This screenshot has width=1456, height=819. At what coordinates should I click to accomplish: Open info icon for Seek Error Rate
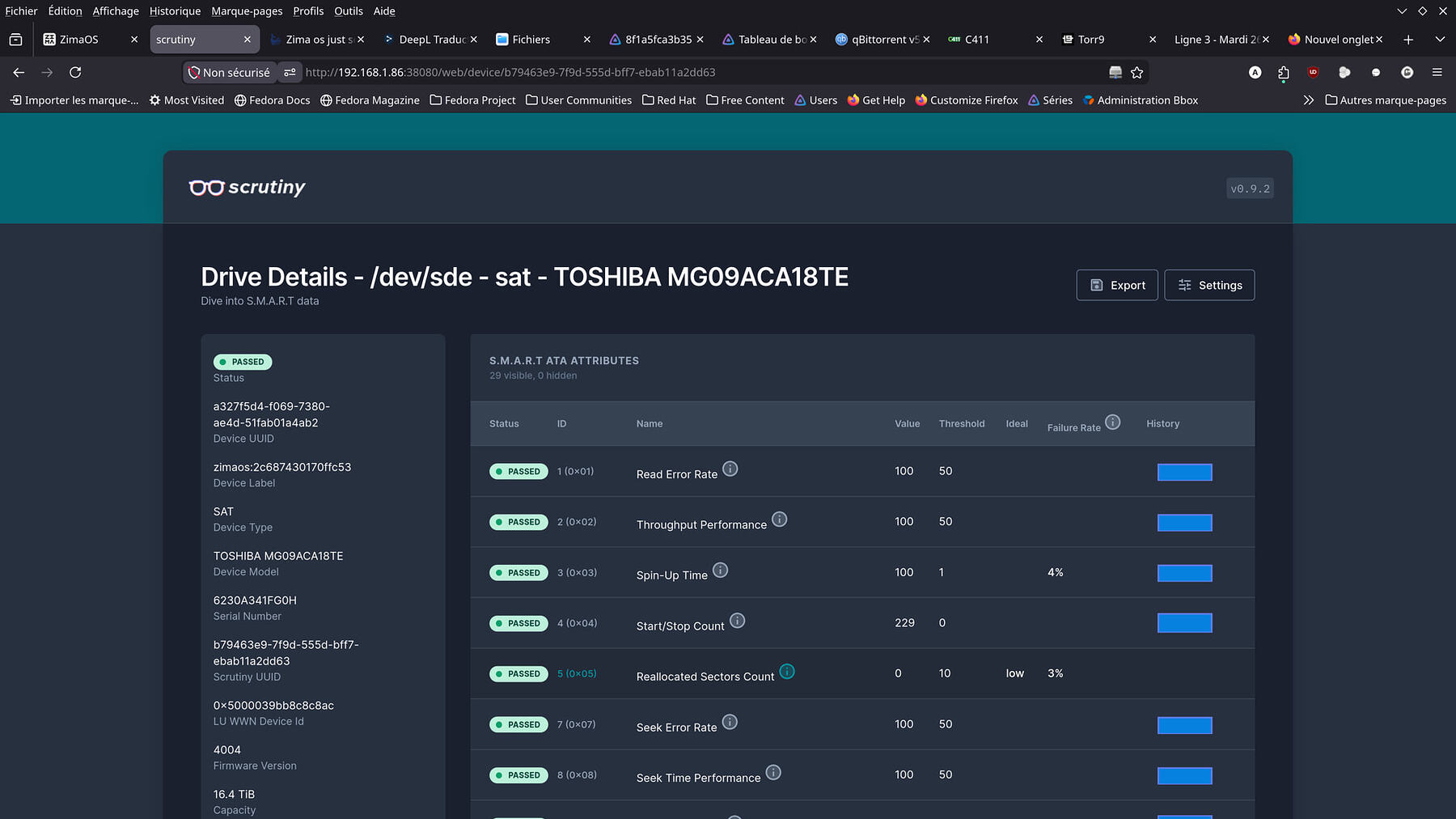tap(730, 722)
